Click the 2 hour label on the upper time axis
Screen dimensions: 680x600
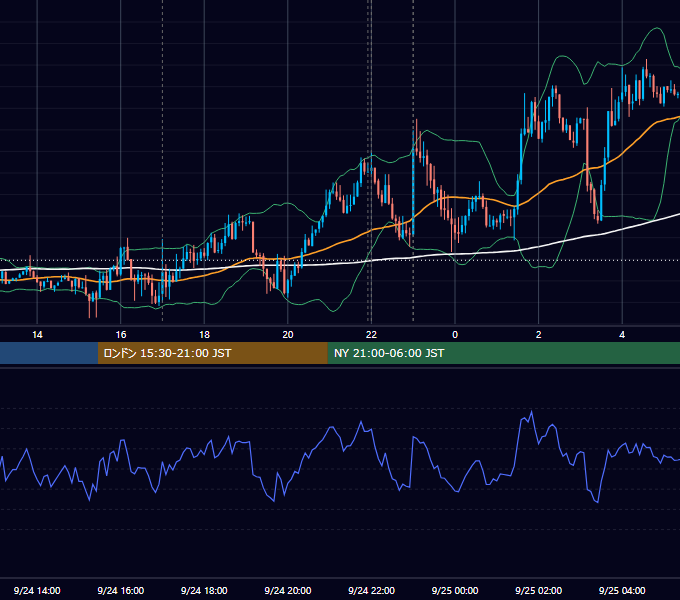click(539, 335)
